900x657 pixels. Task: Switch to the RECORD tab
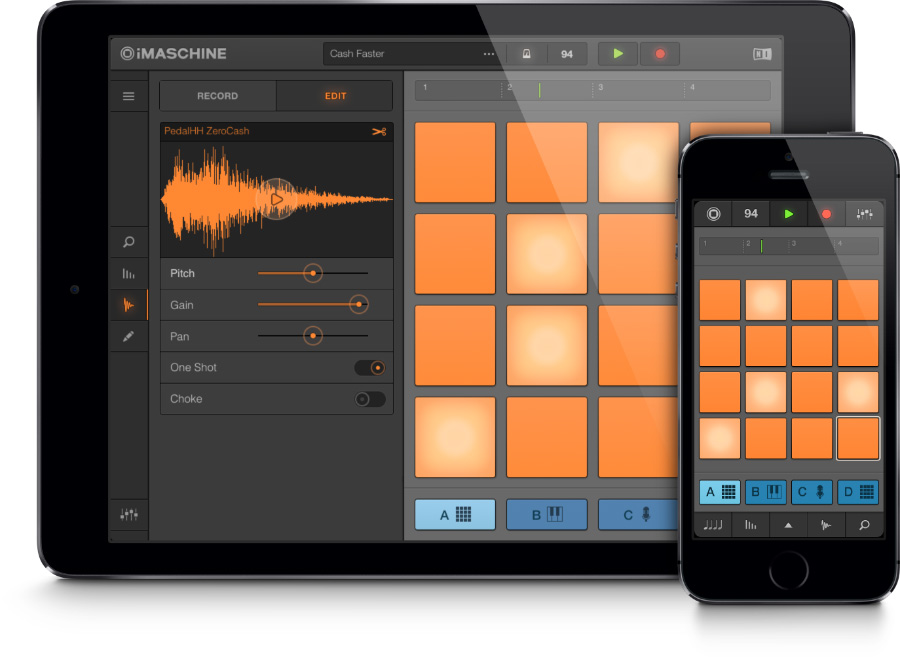(x=217, y=96)
